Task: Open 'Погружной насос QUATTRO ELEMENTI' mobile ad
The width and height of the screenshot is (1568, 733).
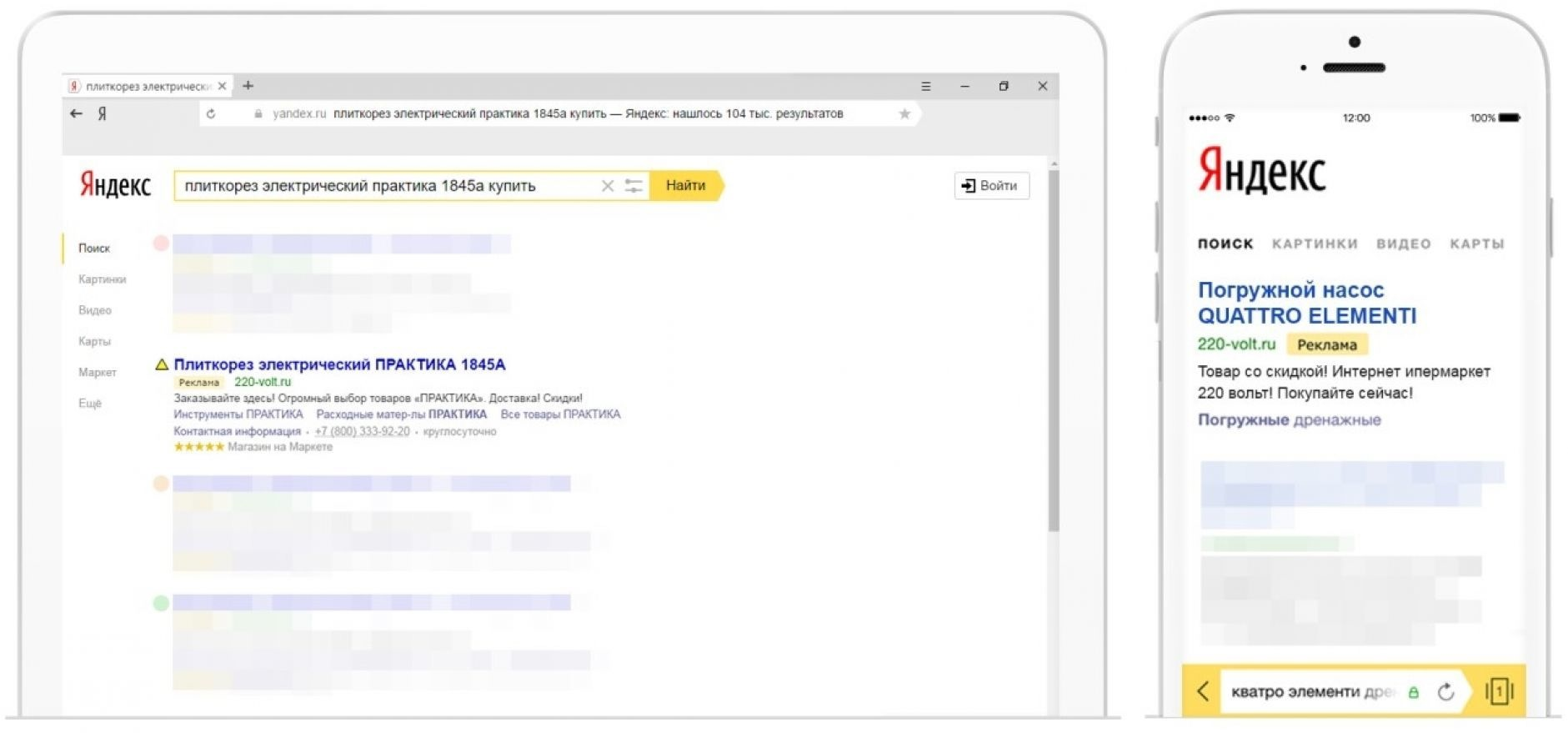Action: point(1307,303)
